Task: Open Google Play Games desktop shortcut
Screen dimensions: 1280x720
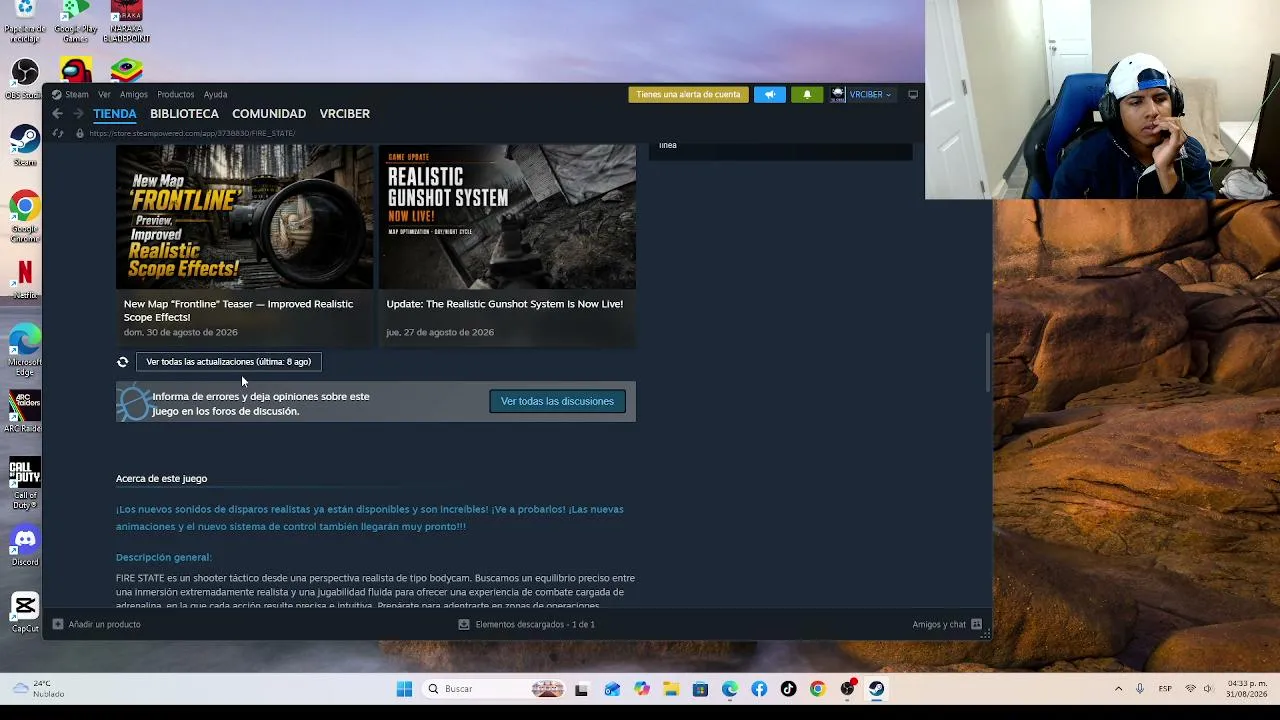Action: click(76, 22)
